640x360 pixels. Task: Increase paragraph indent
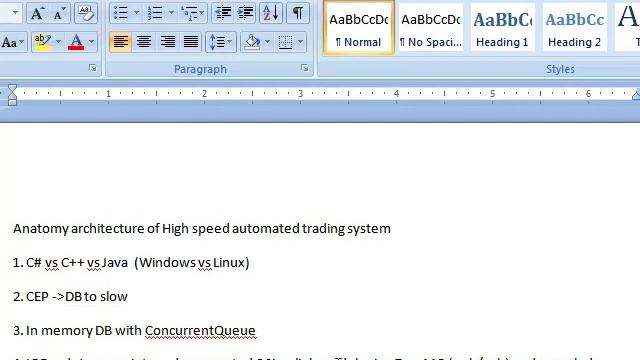point(245,13)
